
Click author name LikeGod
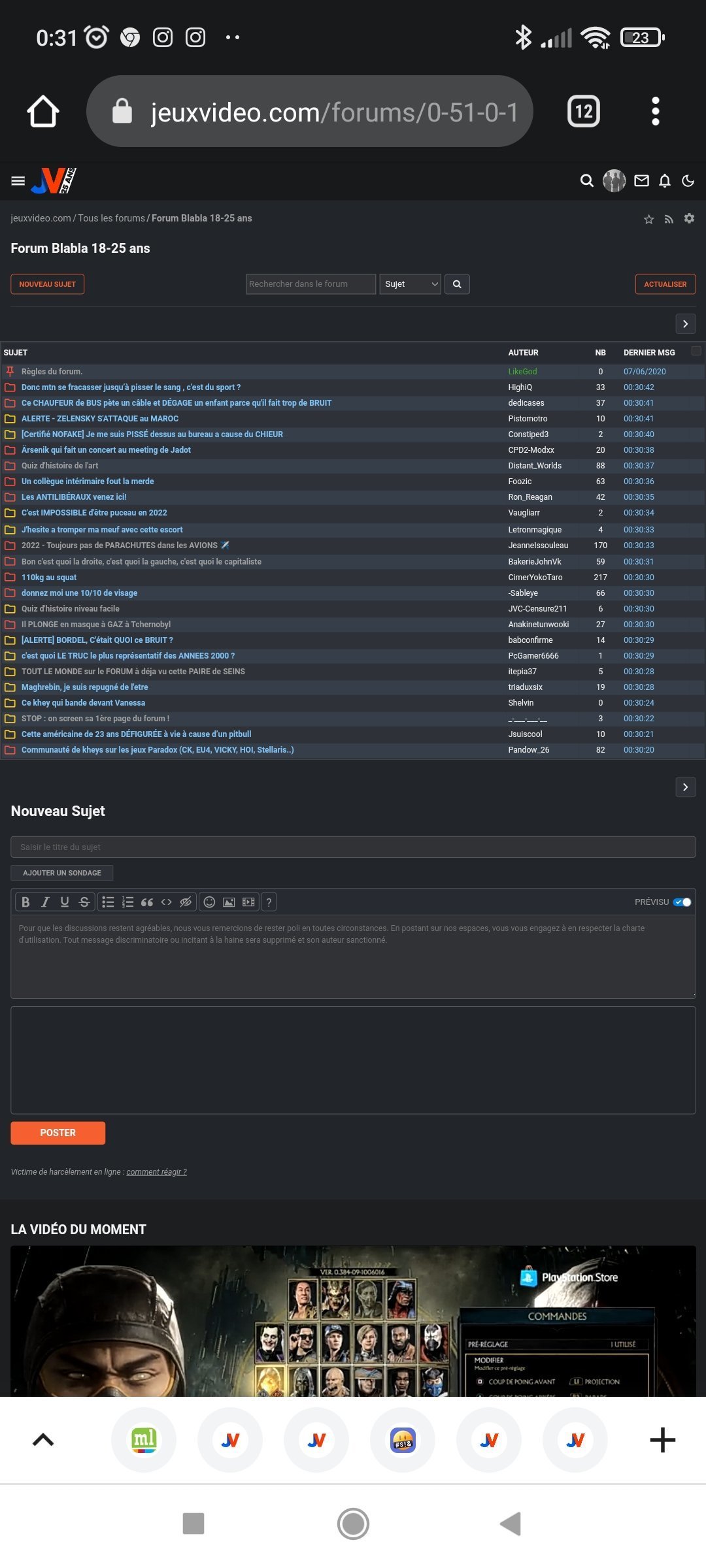(x=522, y=372)
